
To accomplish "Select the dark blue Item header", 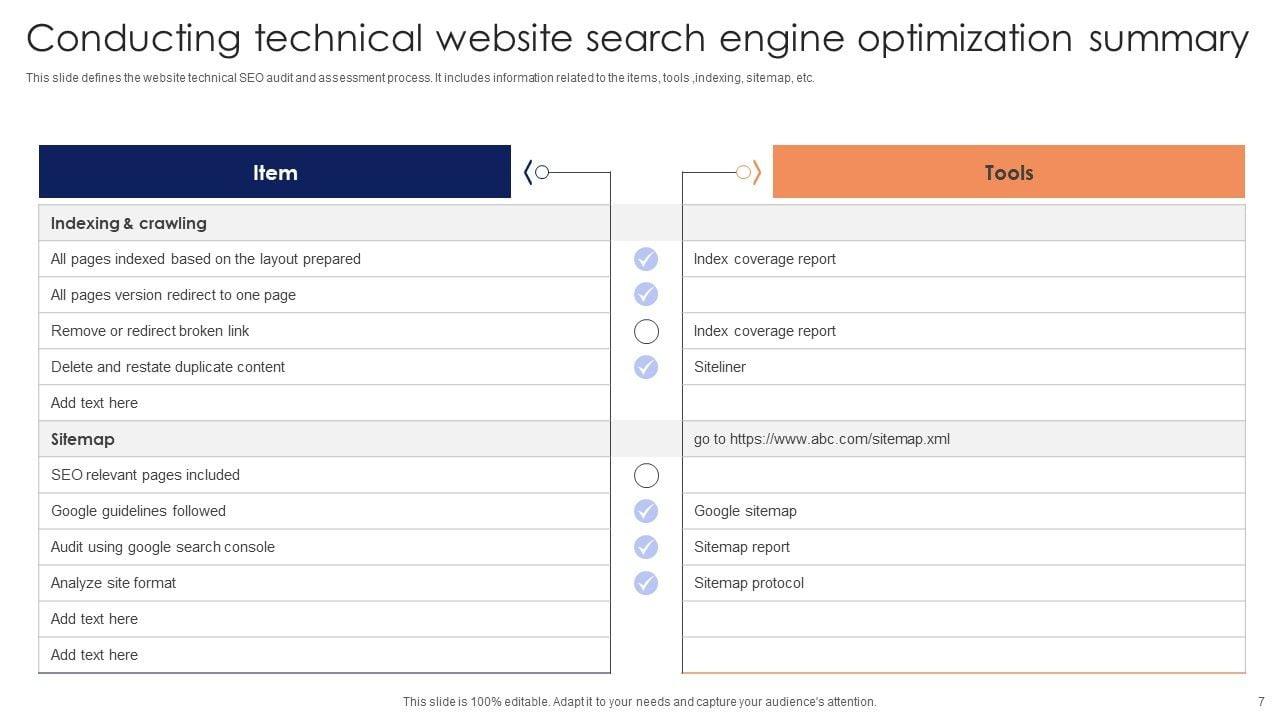I will (x=275, y=172).
